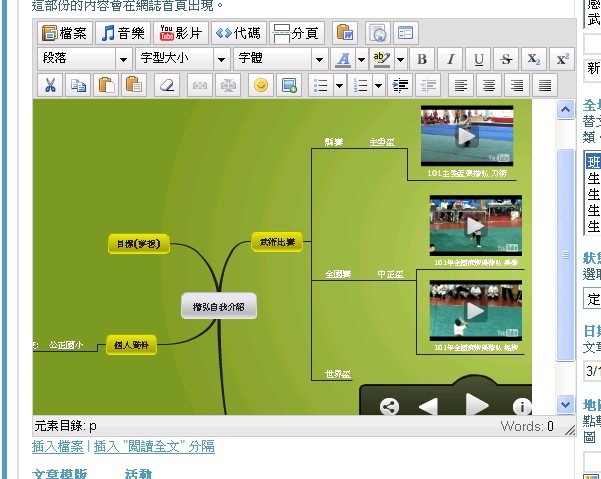Toggle strikethrough formatting
This screenshot has width=601, height=479.
506,59
